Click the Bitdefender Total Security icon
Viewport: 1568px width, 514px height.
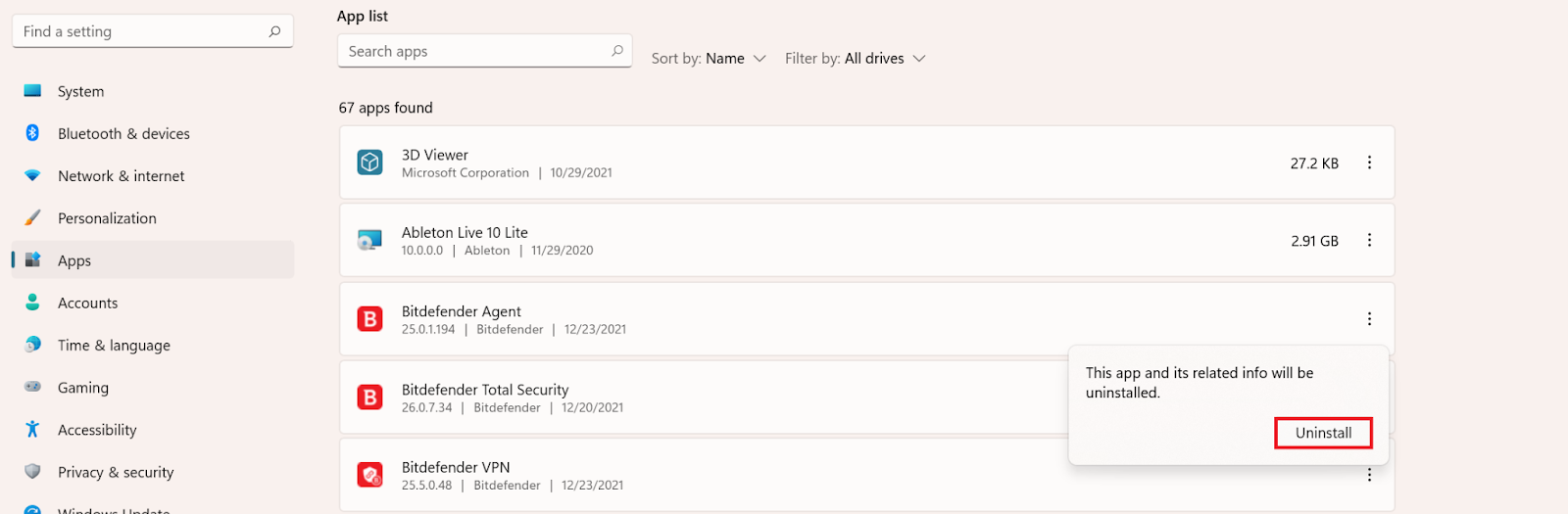click(x=369, y=397)
